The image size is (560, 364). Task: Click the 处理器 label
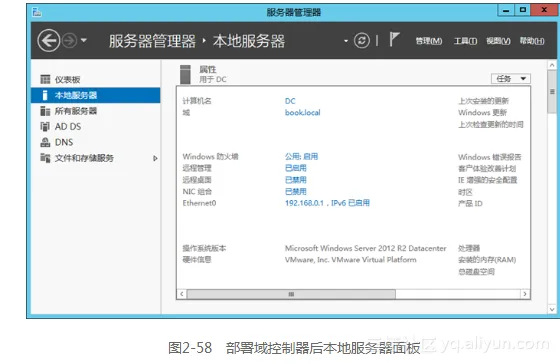pyautogui.click(x=469, y=248)
